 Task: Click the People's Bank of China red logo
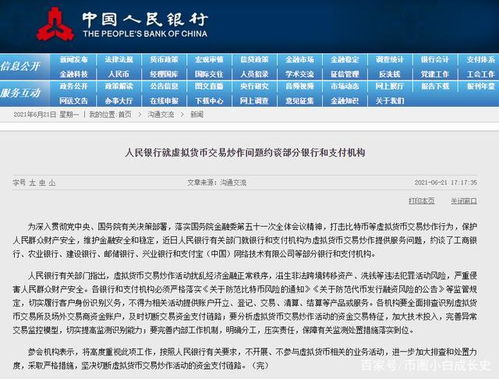55,24
